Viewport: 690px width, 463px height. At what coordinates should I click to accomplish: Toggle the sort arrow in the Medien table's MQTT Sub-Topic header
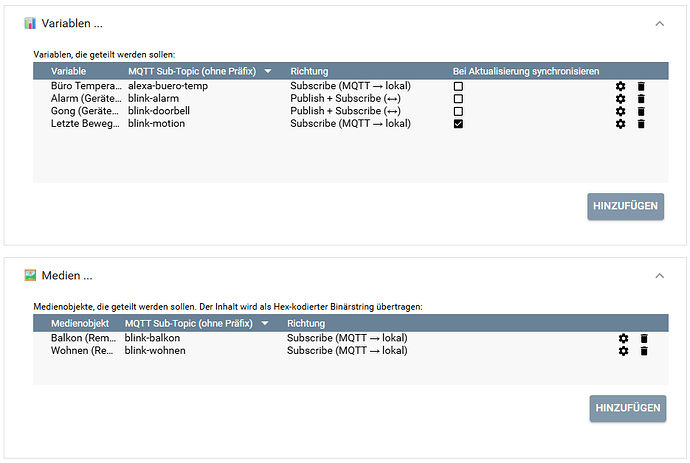[265, 323]
